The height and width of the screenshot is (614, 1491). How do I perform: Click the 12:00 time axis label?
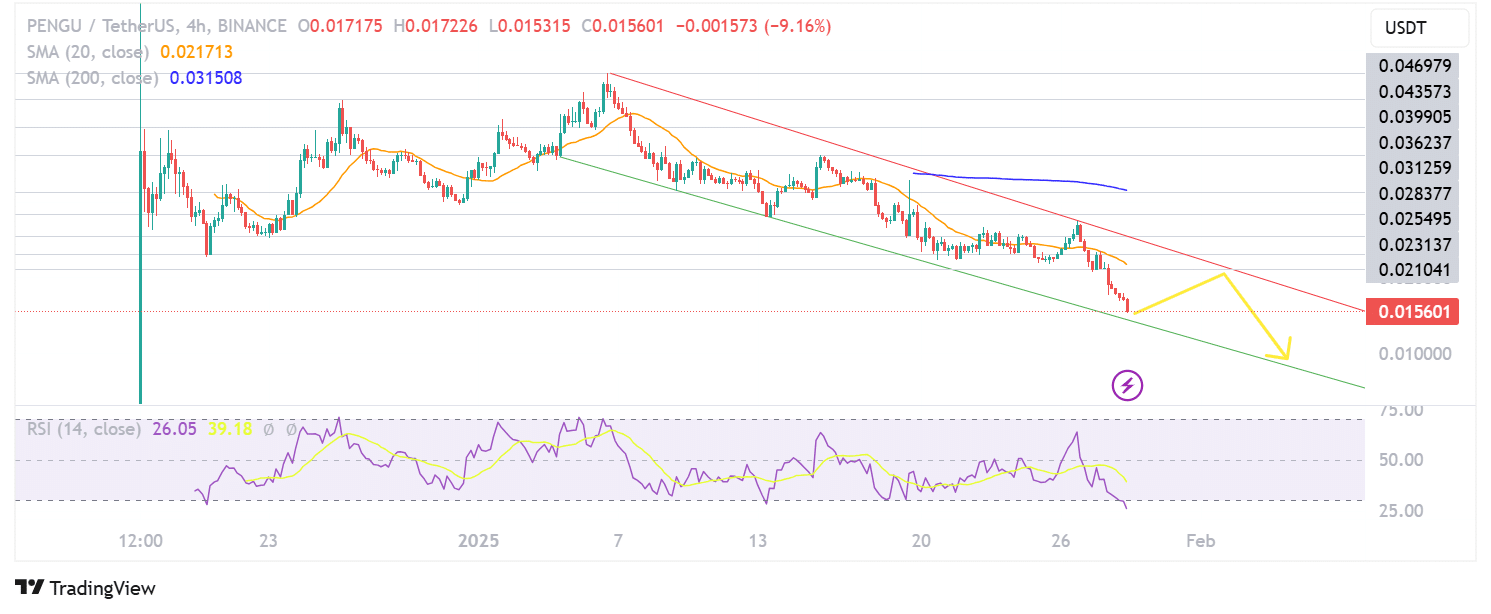pyautogui.click(x=140, y=541)
